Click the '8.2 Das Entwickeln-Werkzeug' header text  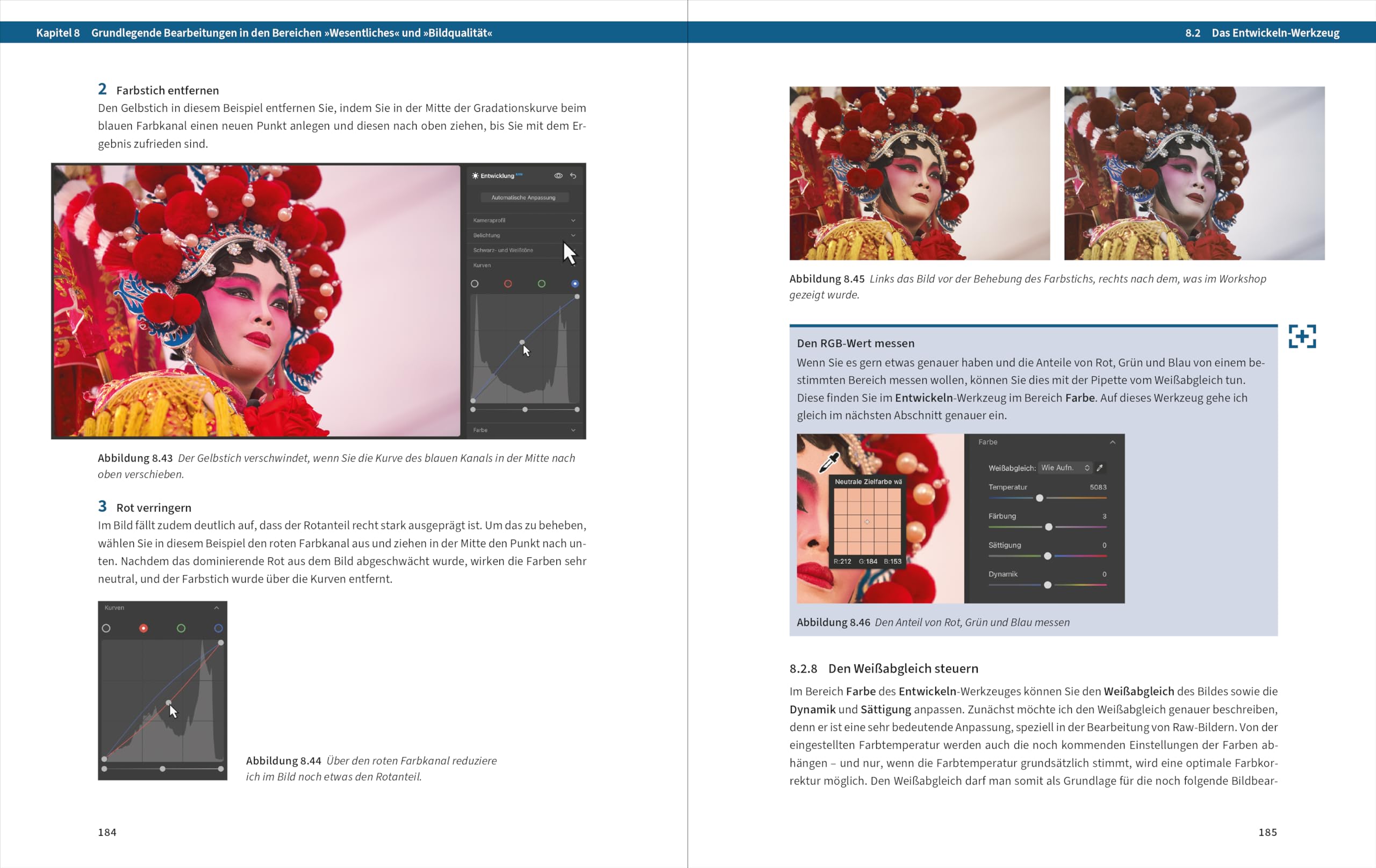[1262, 33]
